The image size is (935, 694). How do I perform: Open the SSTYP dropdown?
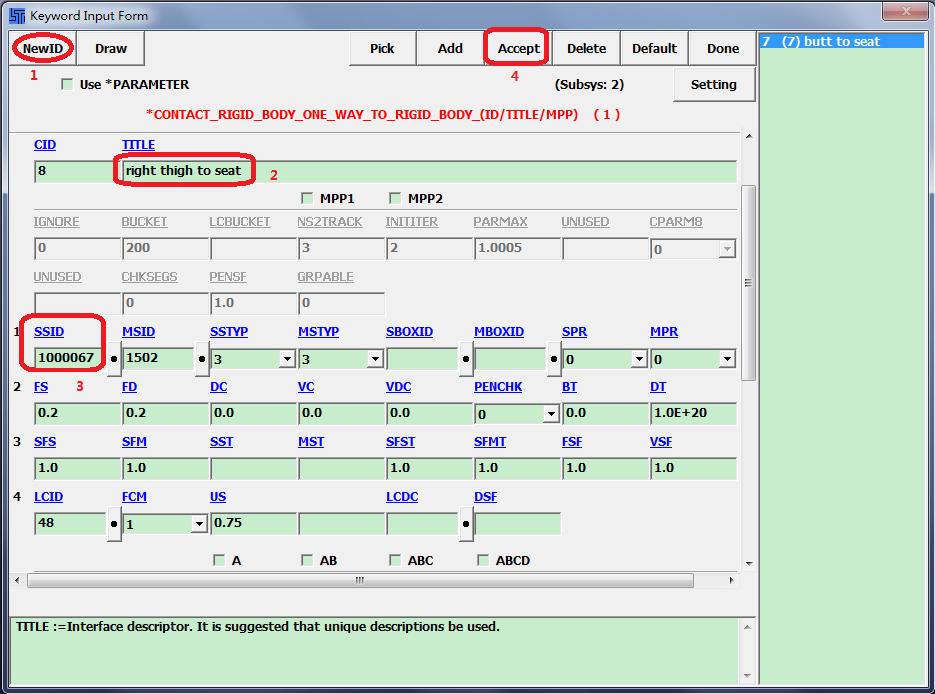click(x=288, y=359)
